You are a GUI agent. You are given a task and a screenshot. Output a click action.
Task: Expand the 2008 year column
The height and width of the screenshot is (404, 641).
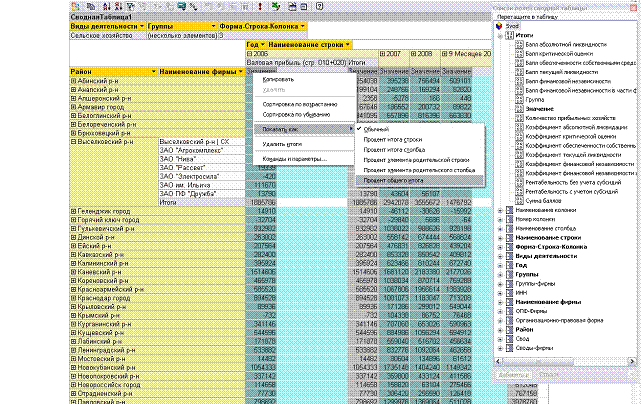(413, 54)
